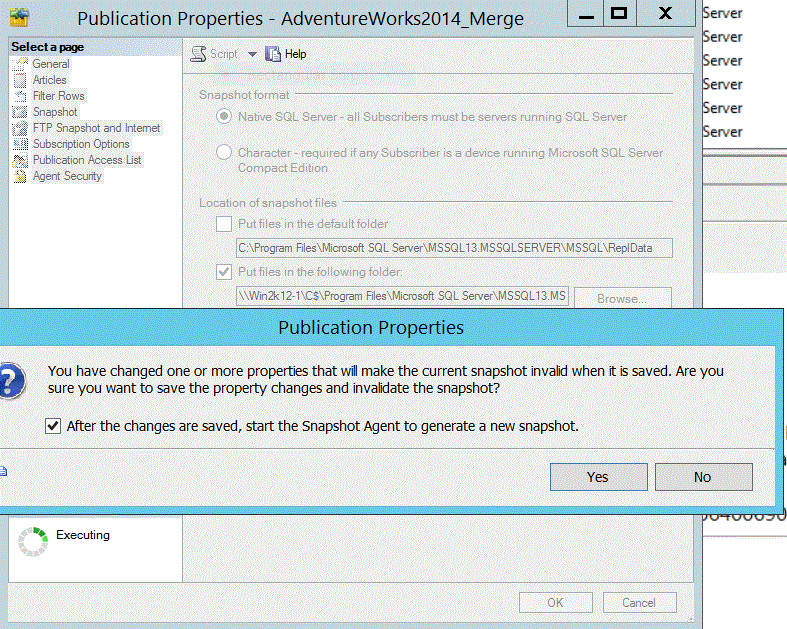Open the General page
Screen dimensions: 787x629
pos(51,64)
